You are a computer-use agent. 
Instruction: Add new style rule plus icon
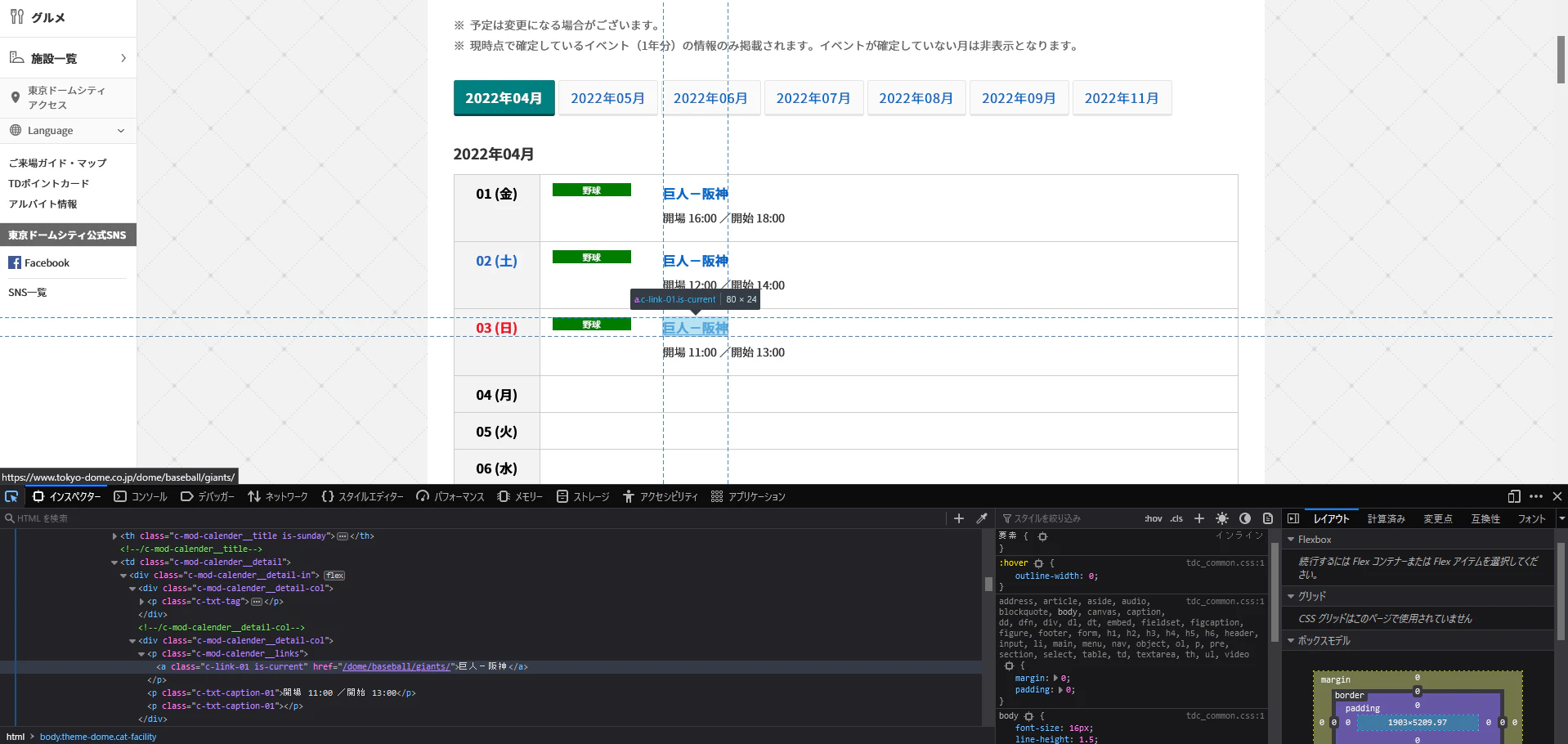point(1199,518)
